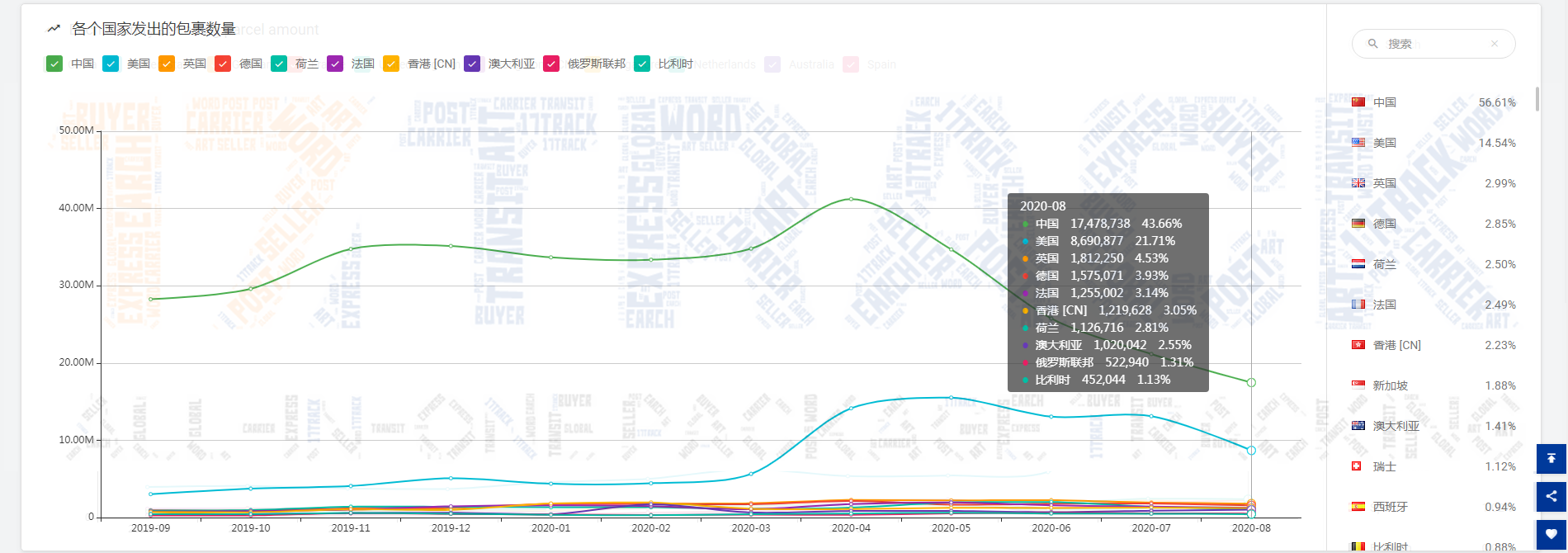Click the Germany flag icon
The width and height of the screenshot is (1568, 553).
1358,224
